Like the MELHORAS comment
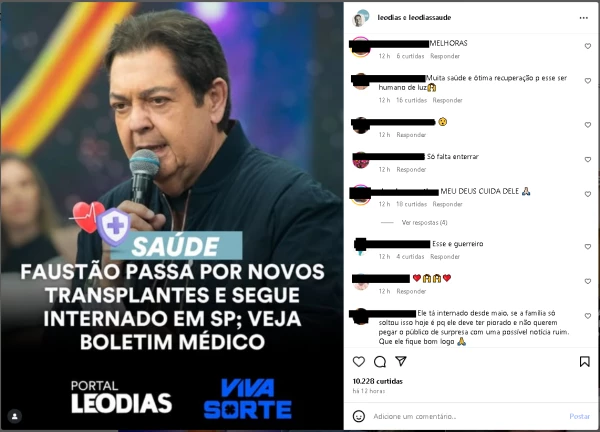This screenshot has height=432, width=600. [x=588, y=46]
